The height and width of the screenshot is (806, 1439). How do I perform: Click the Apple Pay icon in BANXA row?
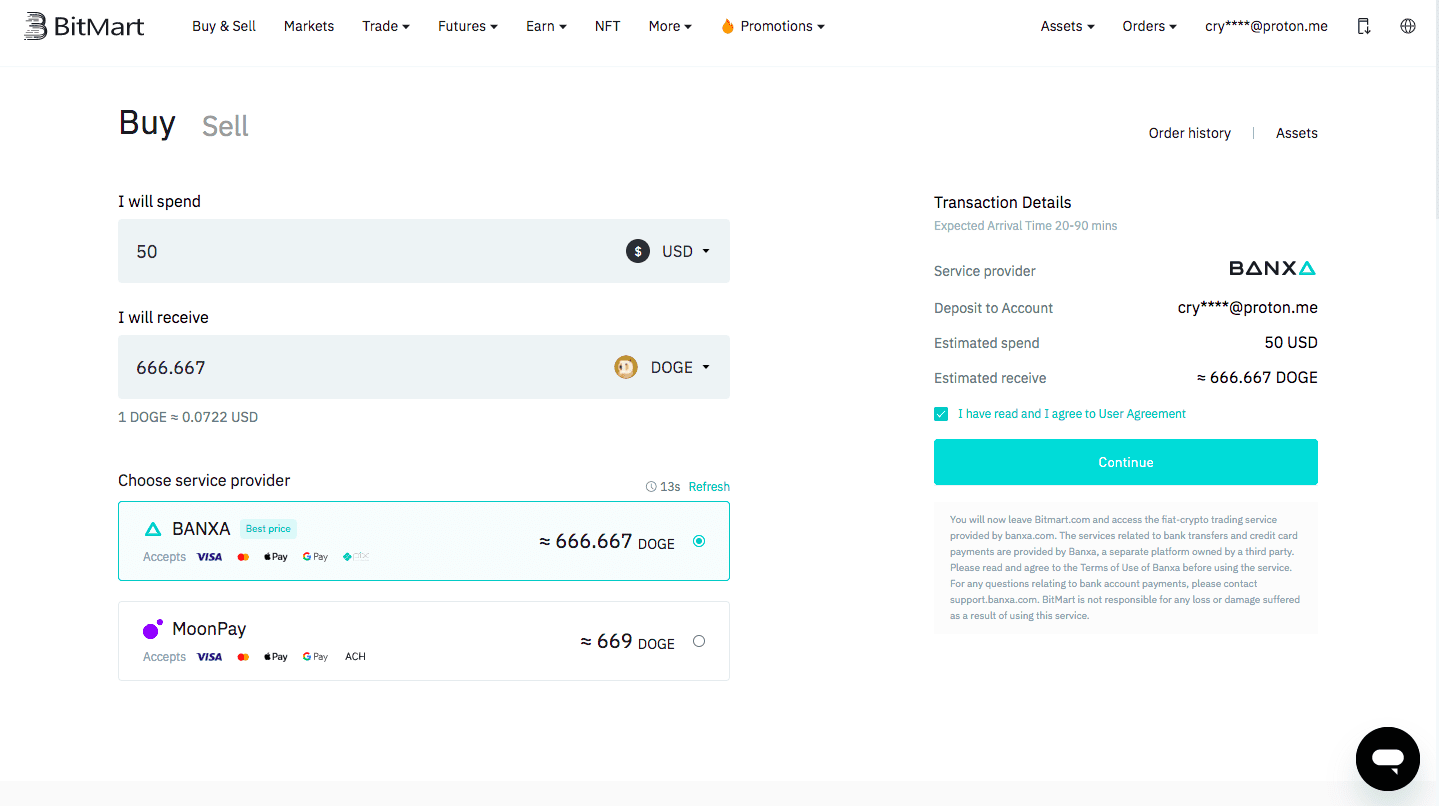[275, 557]
